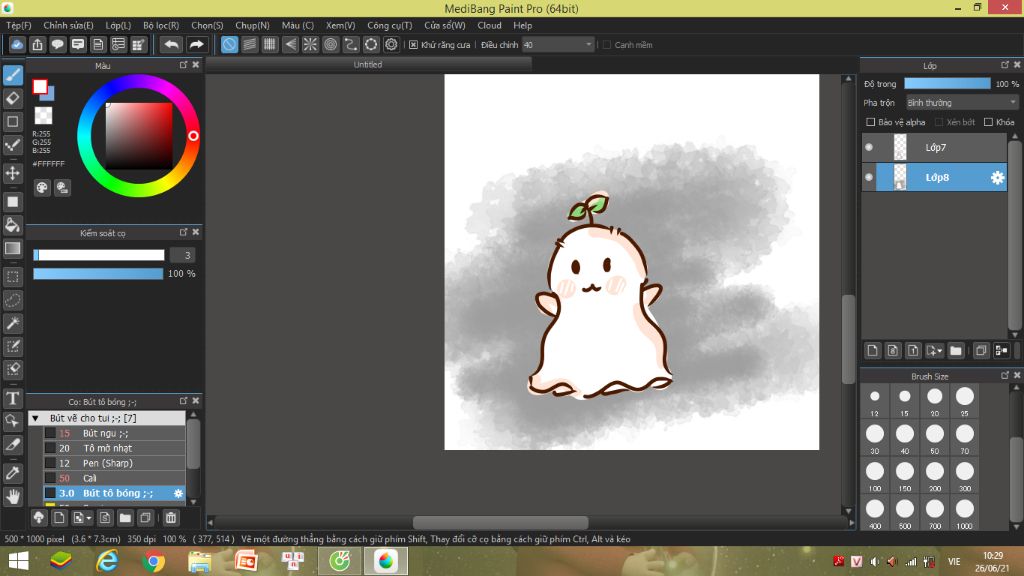Viewport: 1024px width, 576px height.
Task: Click the canvas horizontal scrollbar
Action: 501,522
